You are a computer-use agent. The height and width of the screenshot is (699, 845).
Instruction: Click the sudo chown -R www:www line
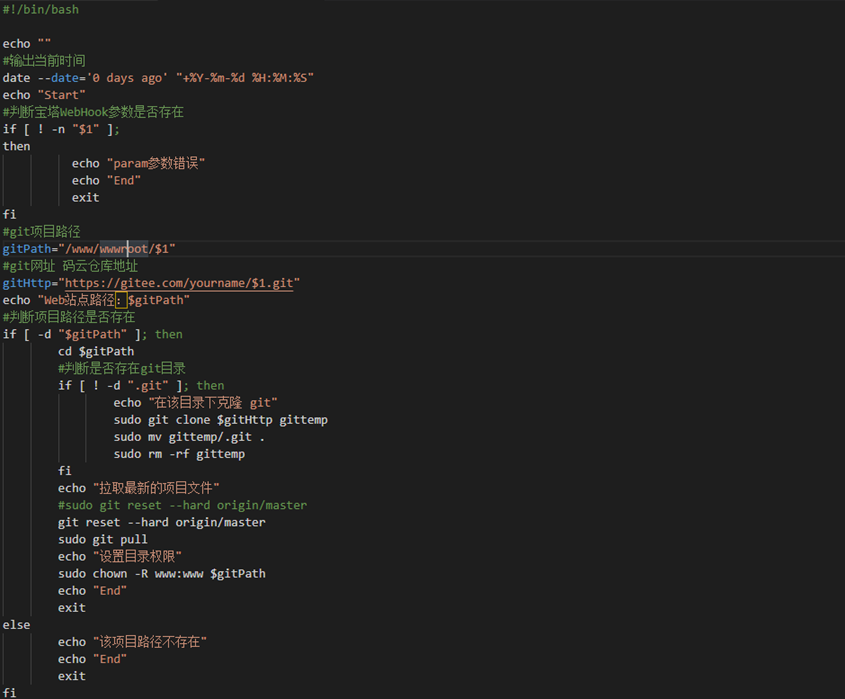pyautogui.click(x=162, y=574)
